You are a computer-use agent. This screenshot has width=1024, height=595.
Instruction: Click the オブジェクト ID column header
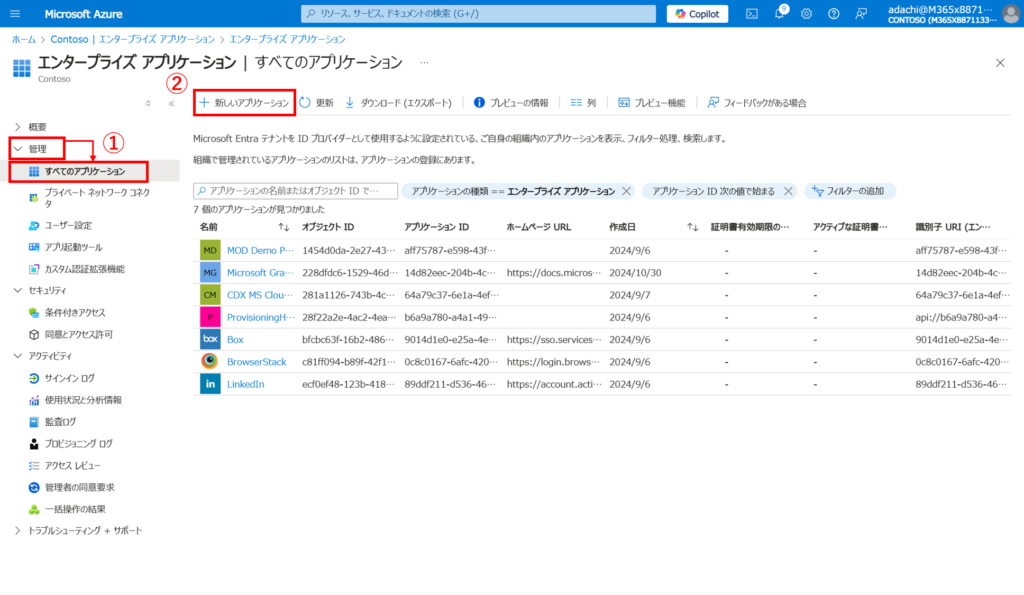[x=328, y=227]
